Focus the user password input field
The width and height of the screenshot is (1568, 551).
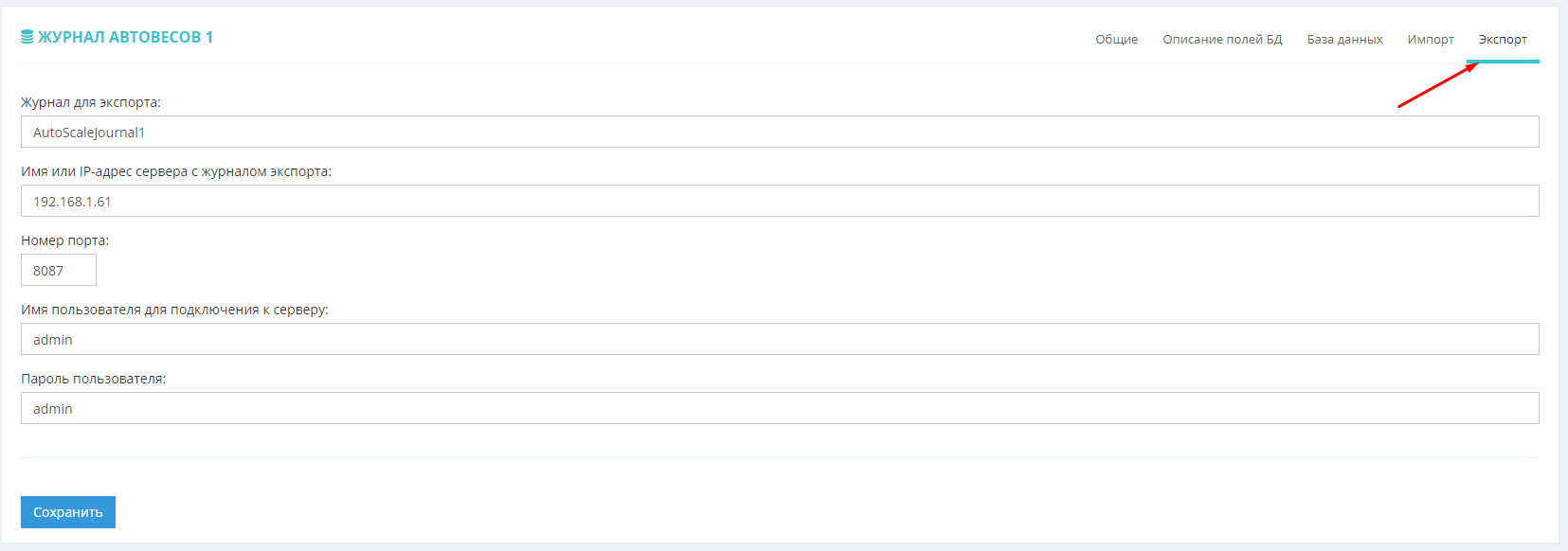779,408
